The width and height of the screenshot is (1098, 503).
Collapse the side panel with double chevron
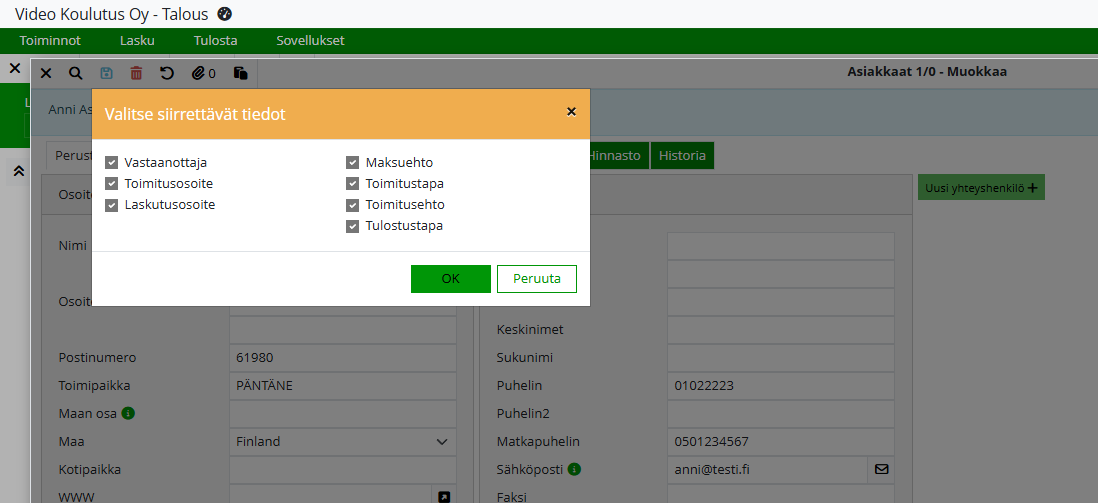pyautogui.click(x=18, y=171)
